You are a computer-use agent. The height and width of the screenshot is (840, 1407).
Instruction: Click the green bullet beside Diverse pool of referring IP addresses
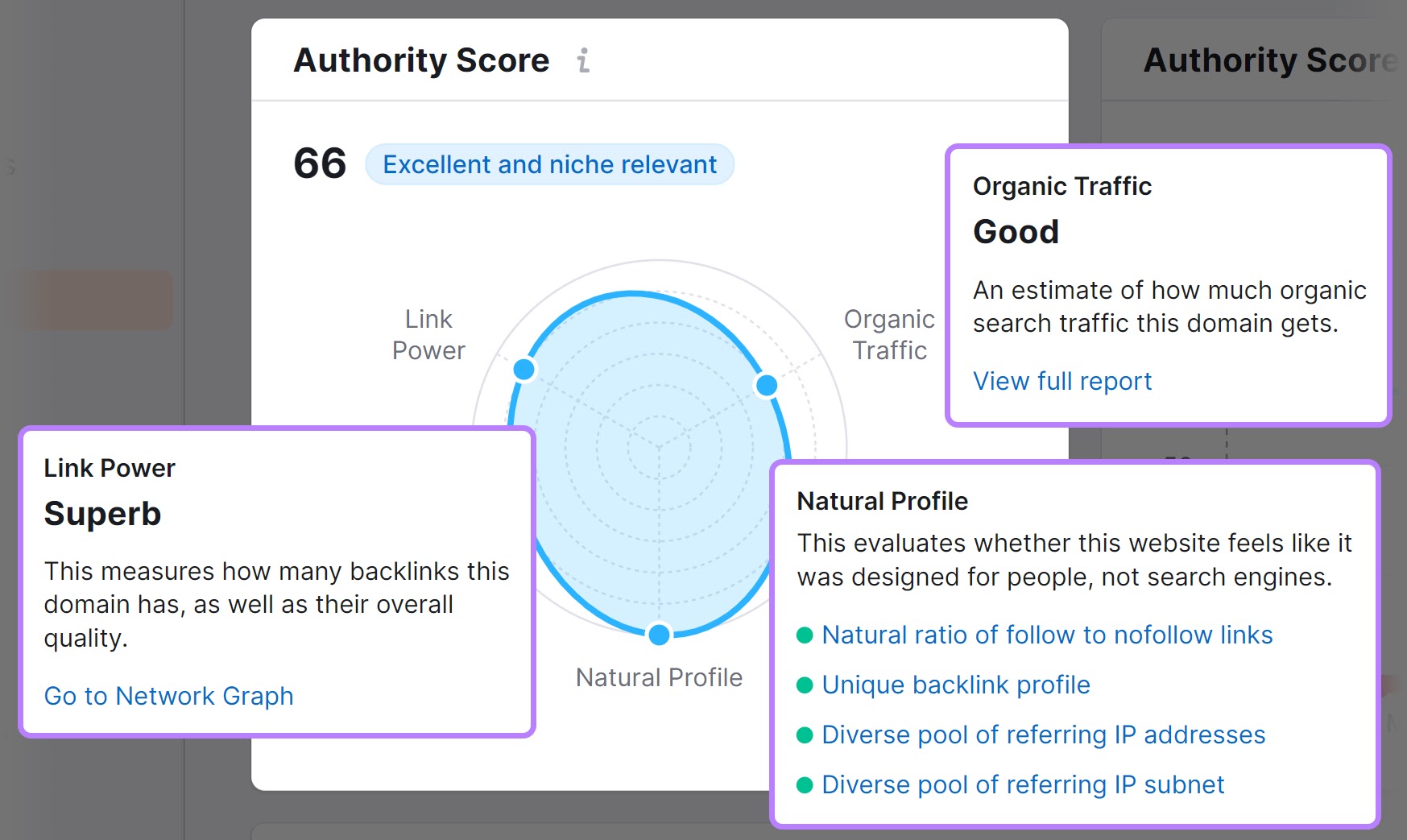(x=804, y=735)
